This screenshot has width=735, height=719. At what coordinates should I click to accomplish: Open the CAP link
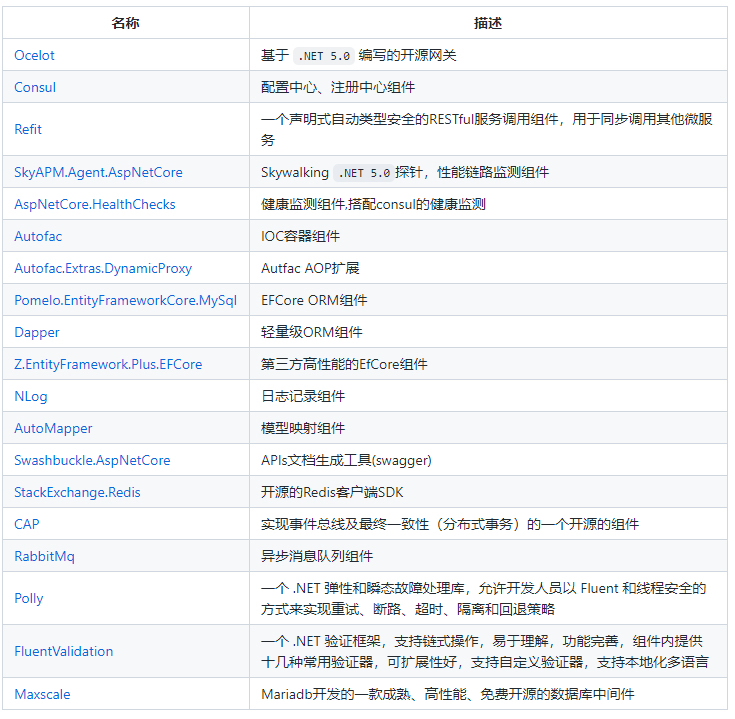(27, 524)
